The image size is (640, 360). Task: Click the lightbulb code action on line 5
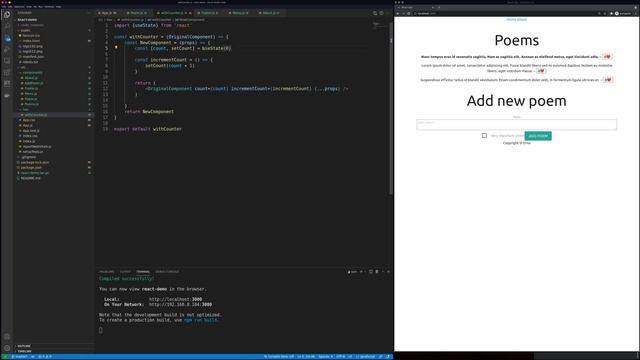click(116, 48)
